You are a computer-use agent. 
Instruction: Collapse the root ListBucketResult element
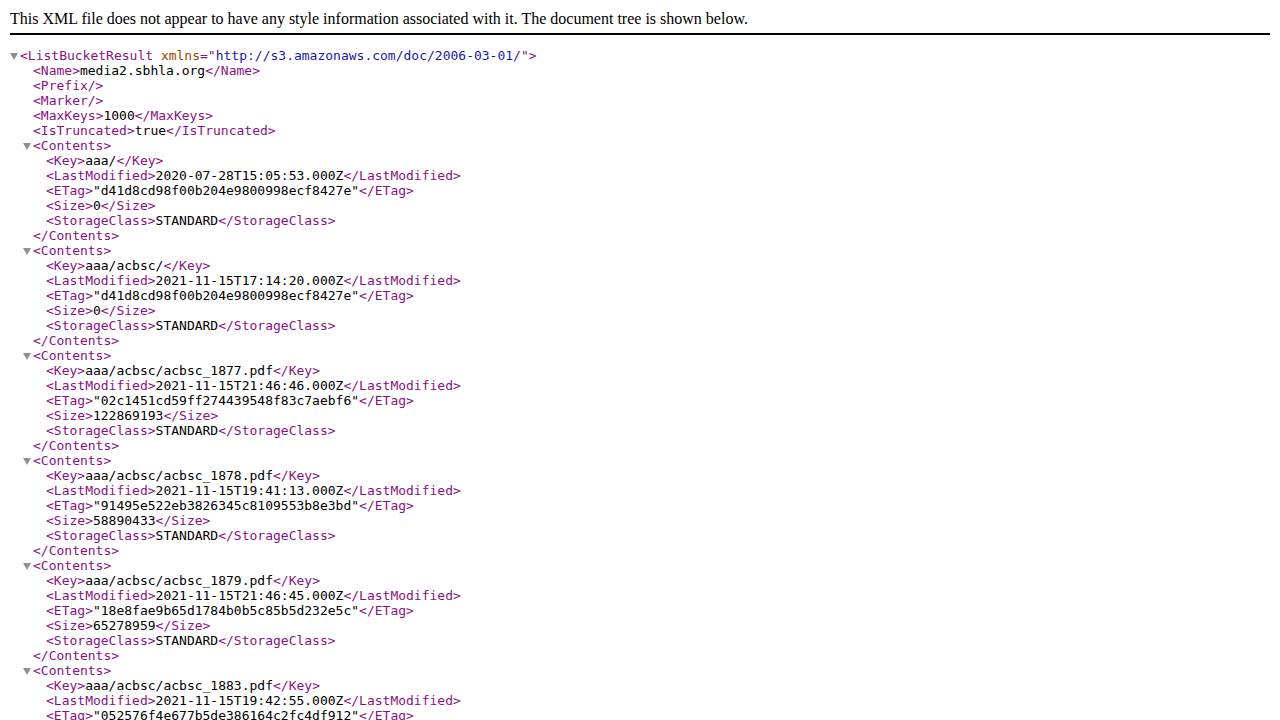[14, 55]
